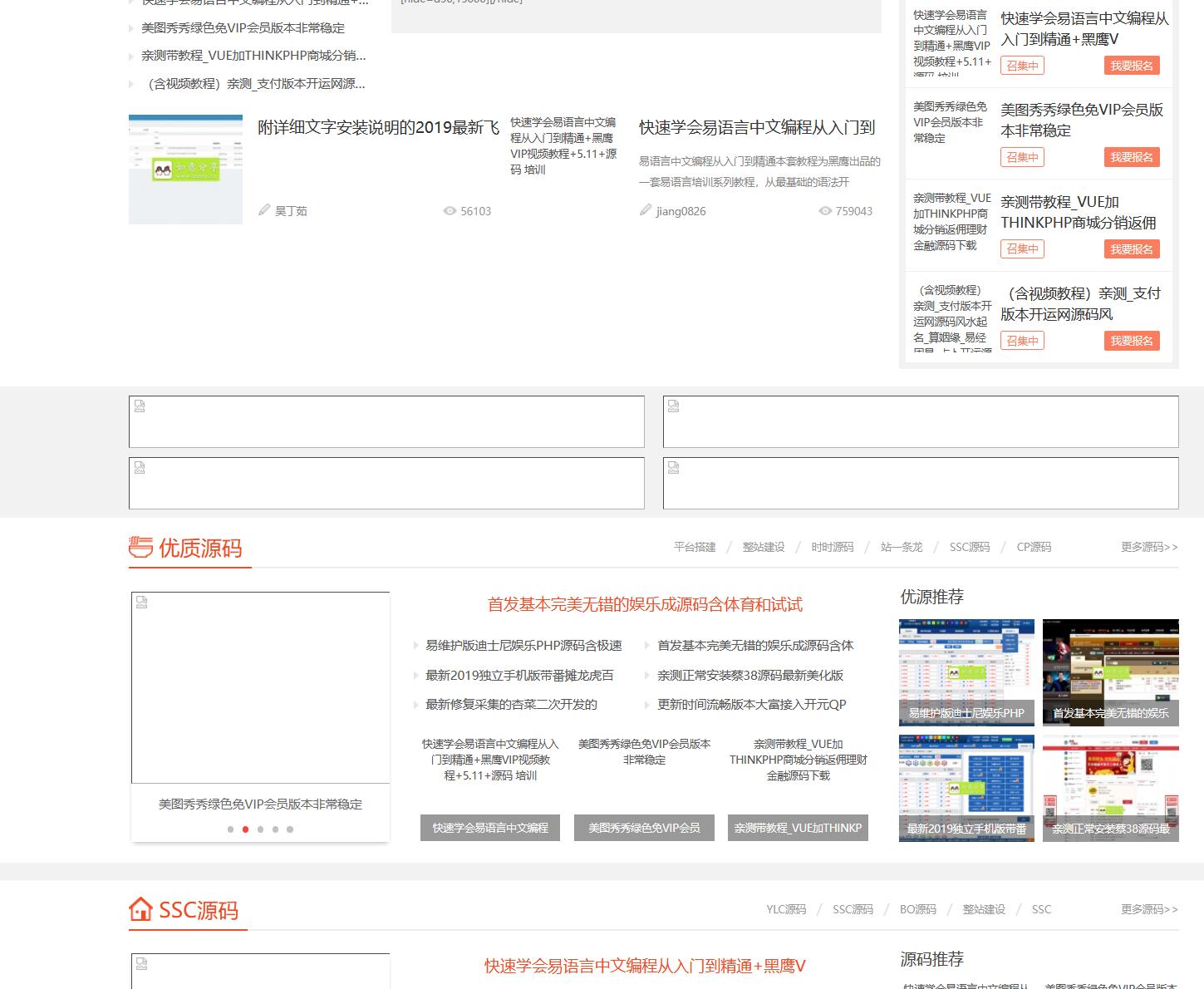Screen dimensions: 1204x989
Task: Open thumbnail 最新2019独立手机版带番
Action: (966, 788)
